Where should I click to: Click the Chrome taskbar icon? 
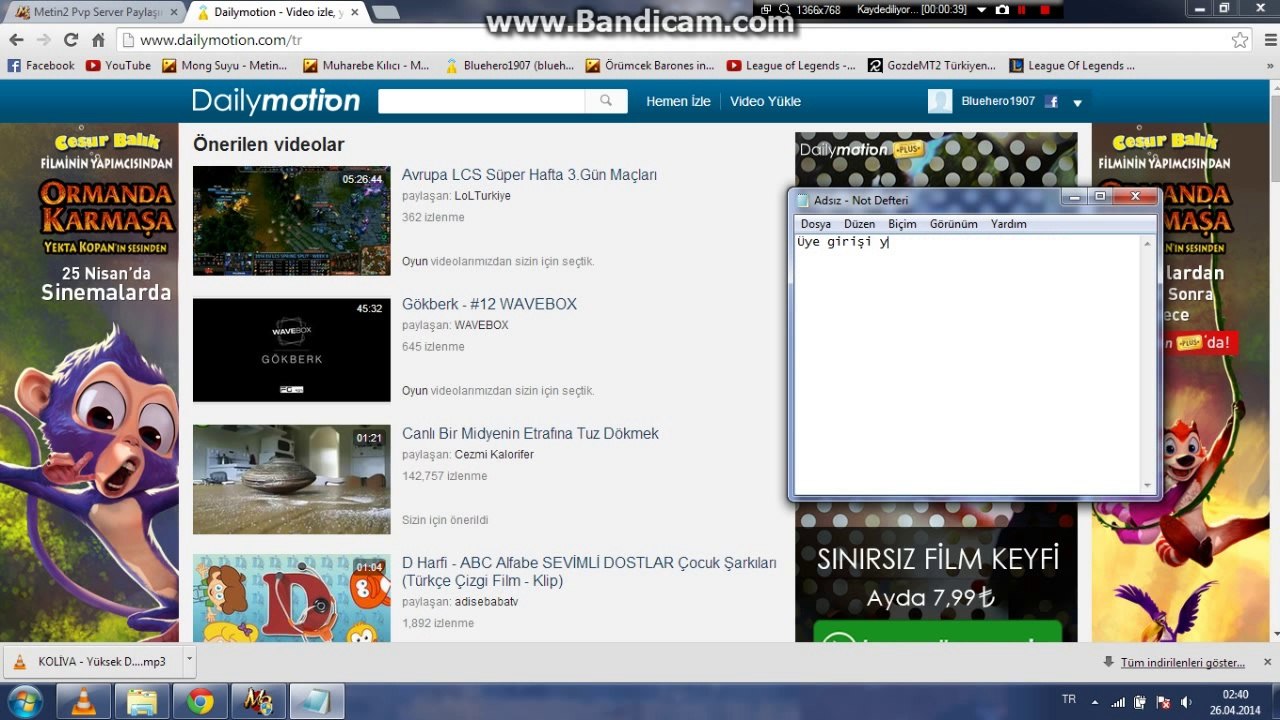(x=200, y=701)
